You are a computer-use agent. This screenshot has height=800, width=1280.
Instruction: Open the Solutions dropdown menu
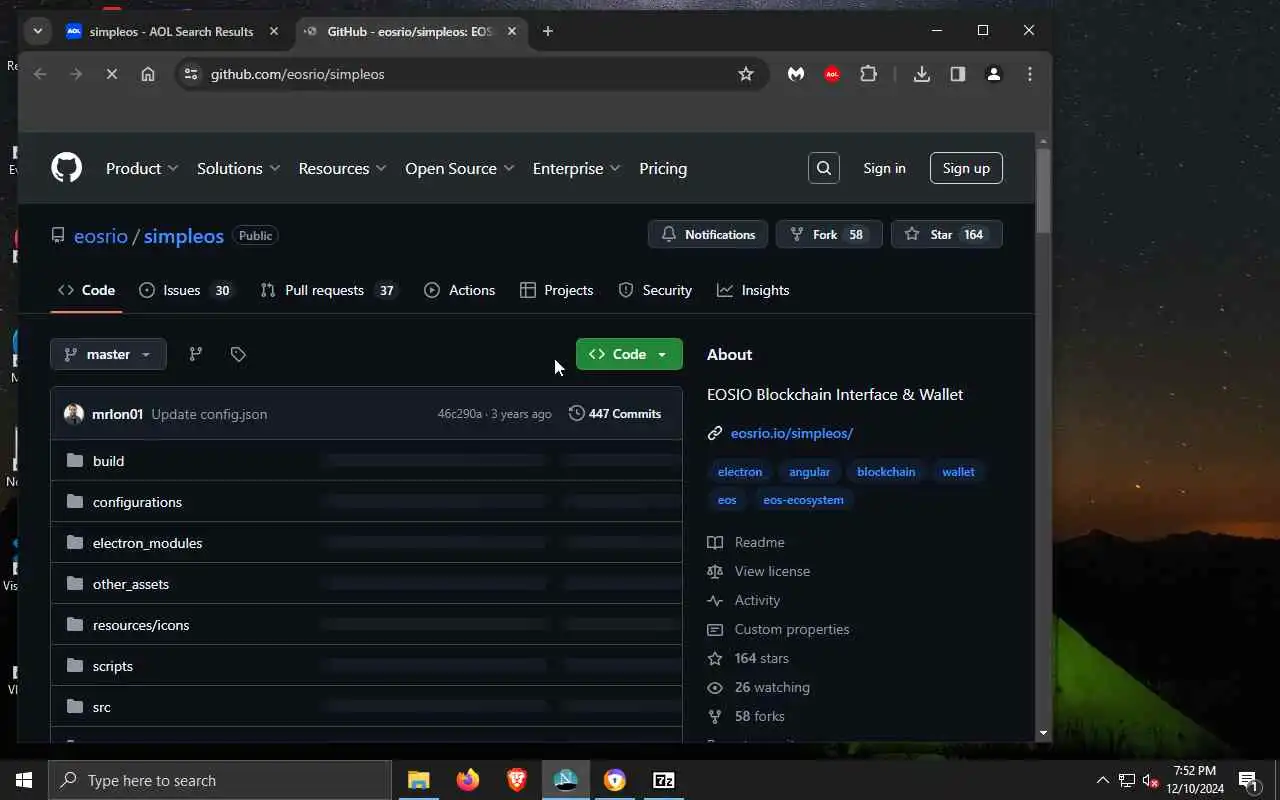tap(238, 168)
